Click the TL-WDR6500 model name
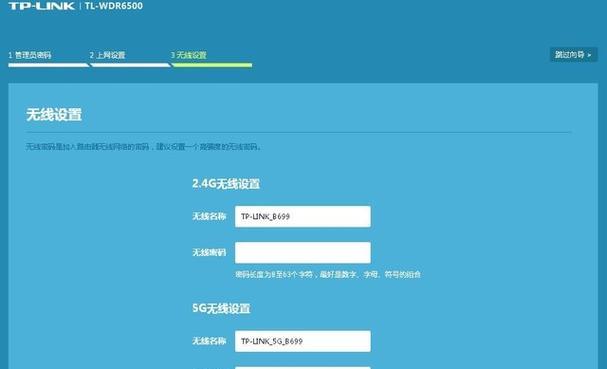607x369 pixels. tap(114, 6)
